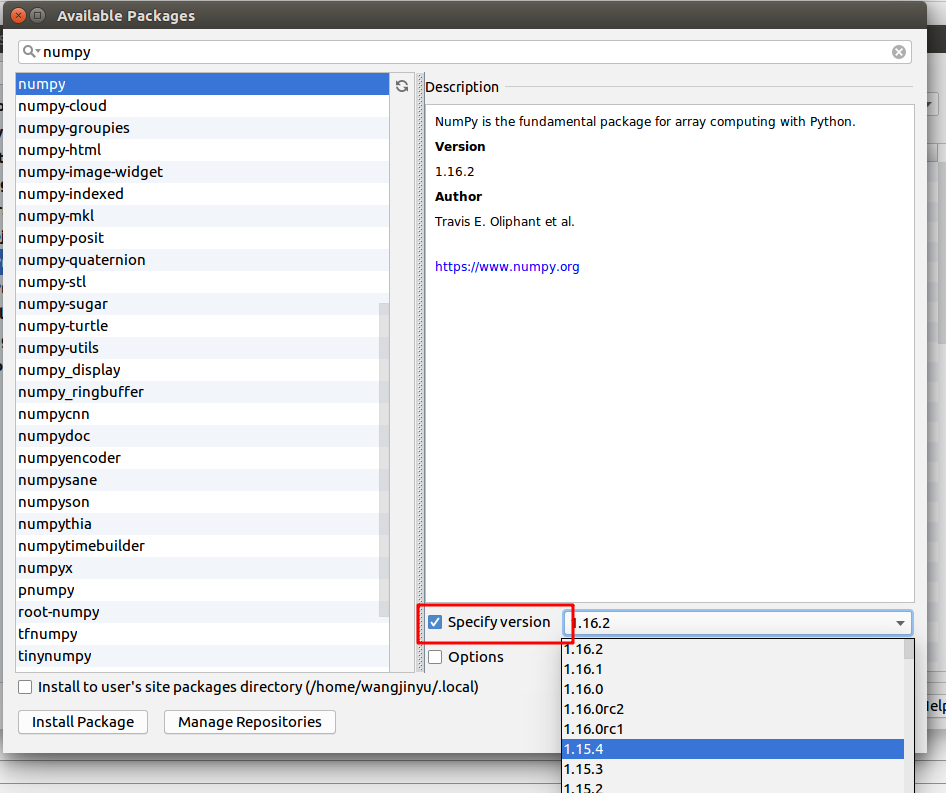Choose version 1.16.1 in the list
The height and width of the screenshot is (793, 946).
(x=733, y=669)
